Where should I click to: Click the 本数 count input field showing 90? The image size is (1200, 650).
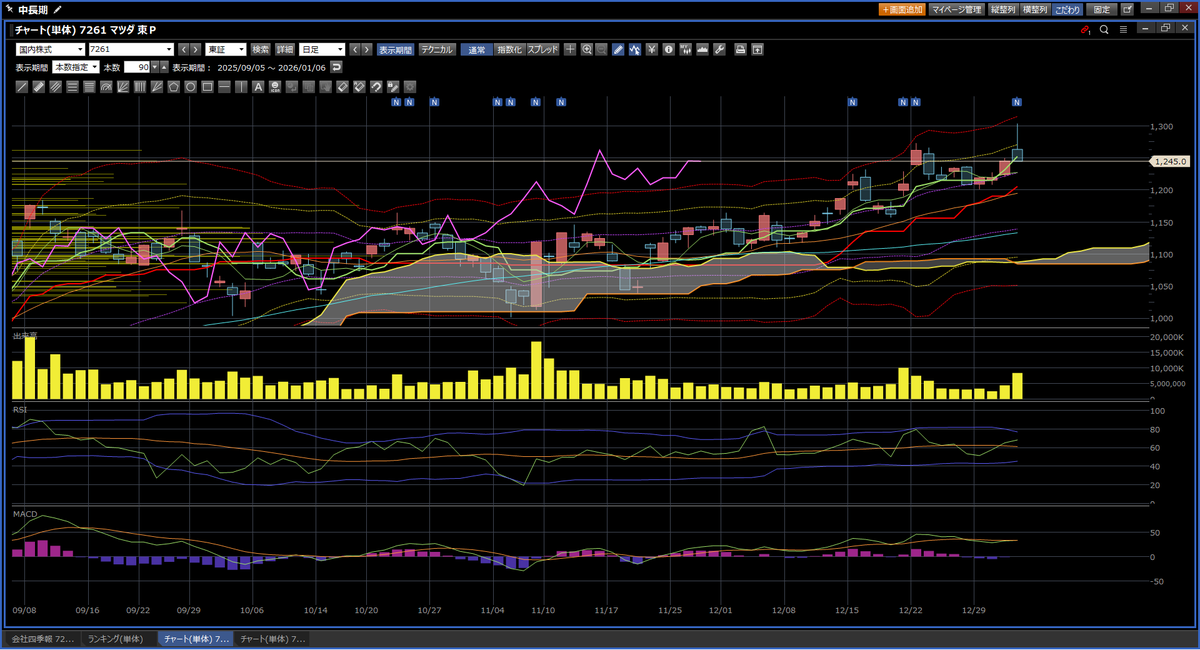pos(136,67)
